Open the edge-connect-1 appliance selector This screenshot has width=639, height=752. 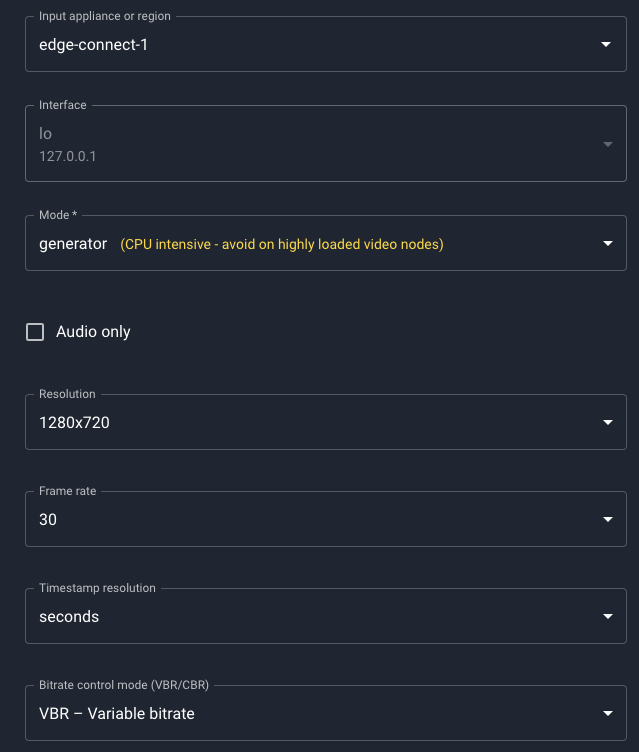coord(300,45)
